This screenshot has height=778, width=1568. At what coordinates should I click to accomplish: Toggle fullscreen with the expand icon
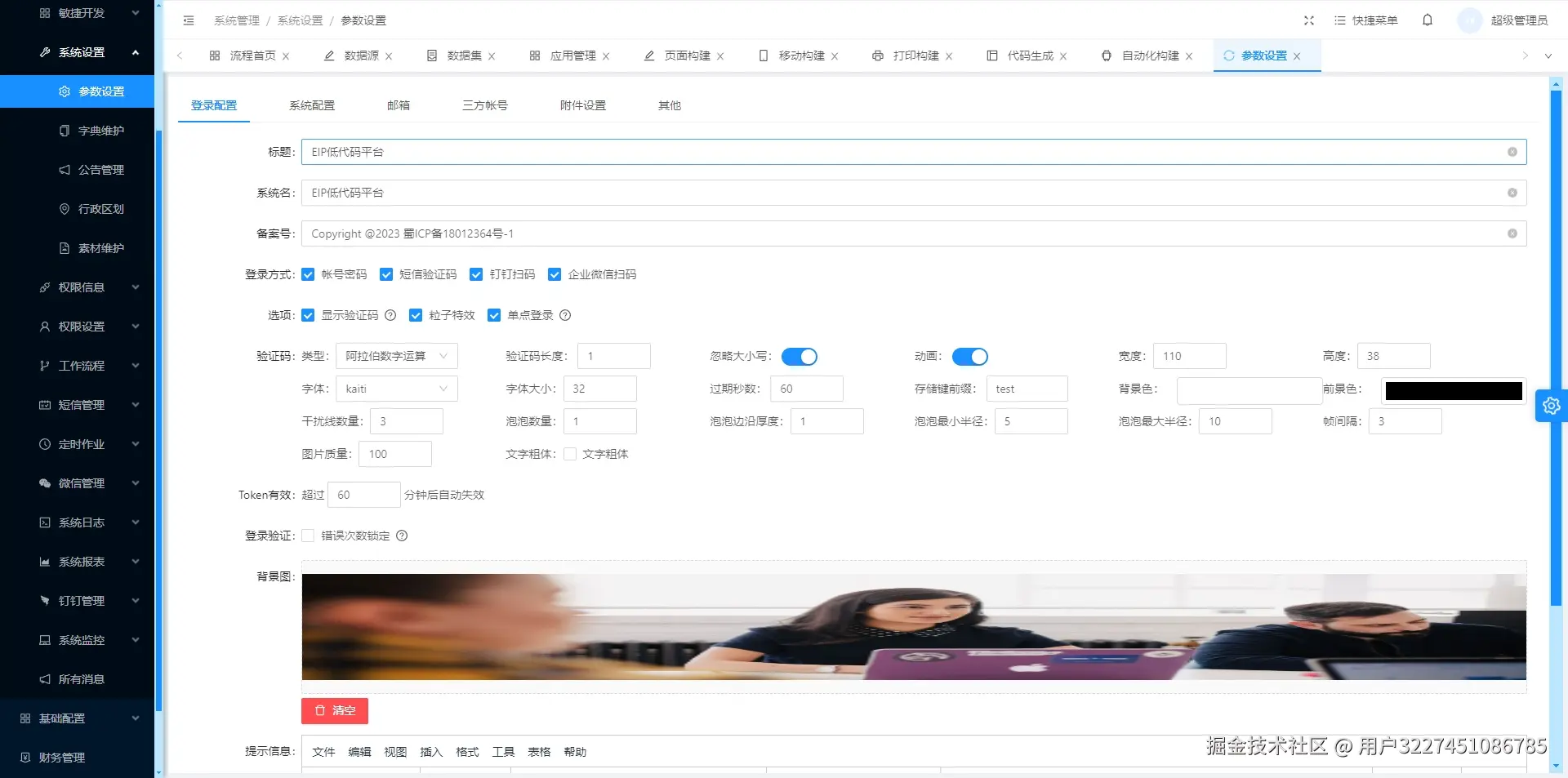pos(1309,20)
